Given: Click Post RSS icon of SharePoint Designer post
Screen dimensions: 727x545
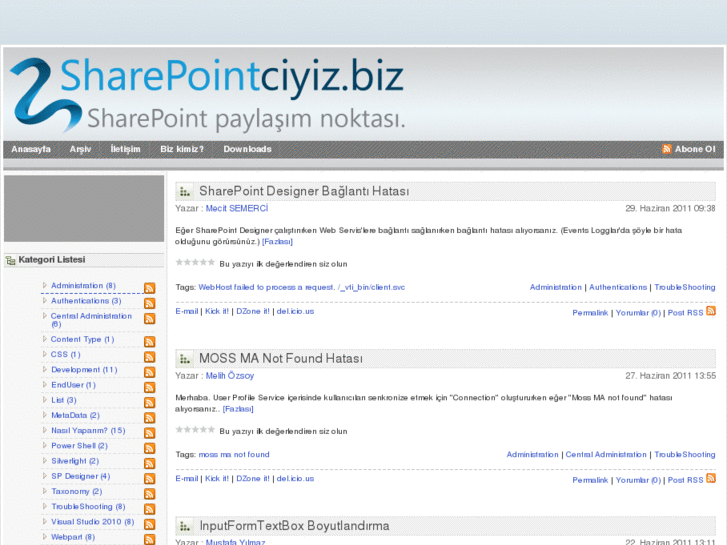Looking at the screenshot, I should 711,311.
